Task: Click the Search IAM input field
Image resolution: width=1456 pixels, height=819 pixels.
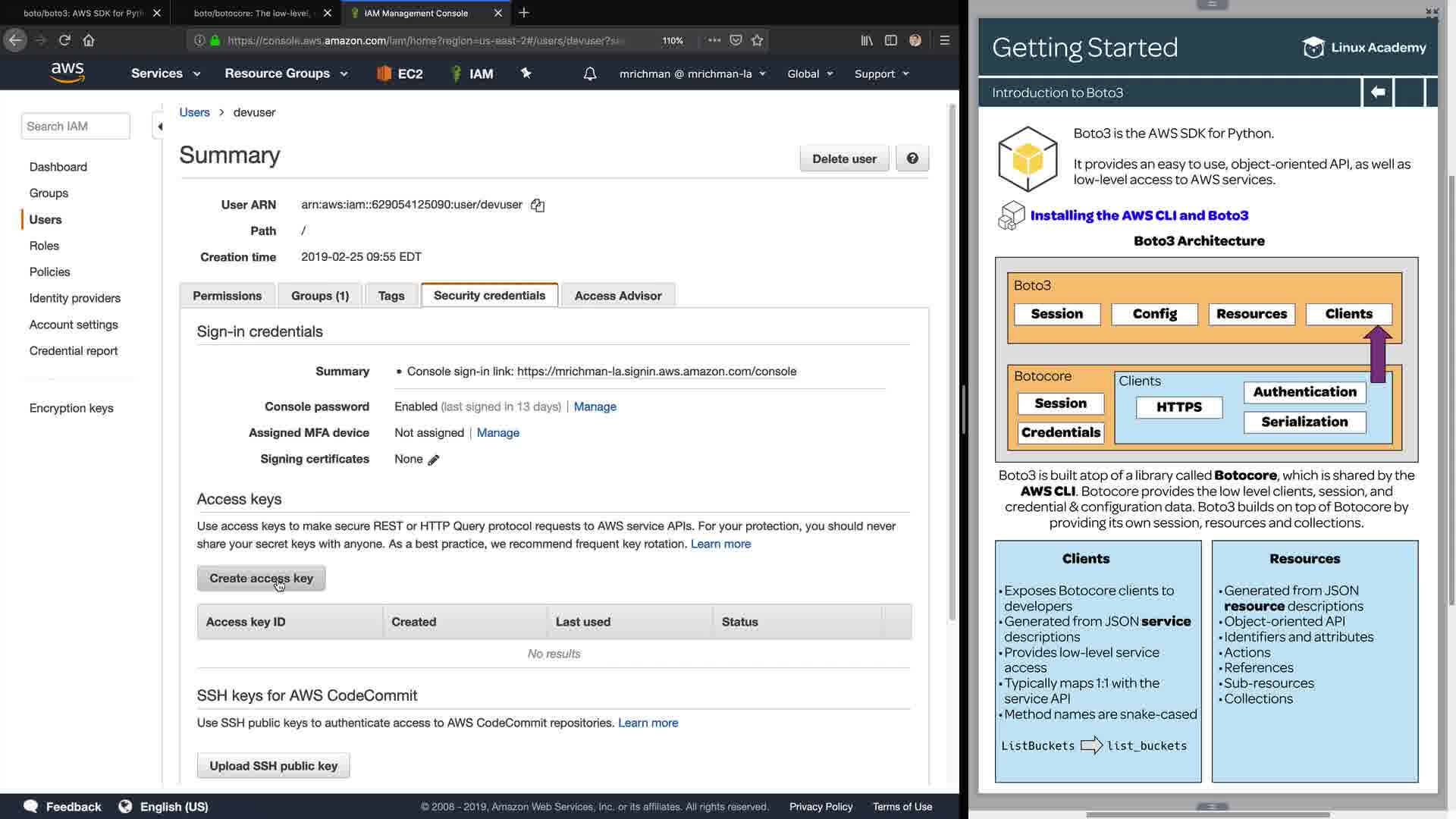Action: (75, 127)
